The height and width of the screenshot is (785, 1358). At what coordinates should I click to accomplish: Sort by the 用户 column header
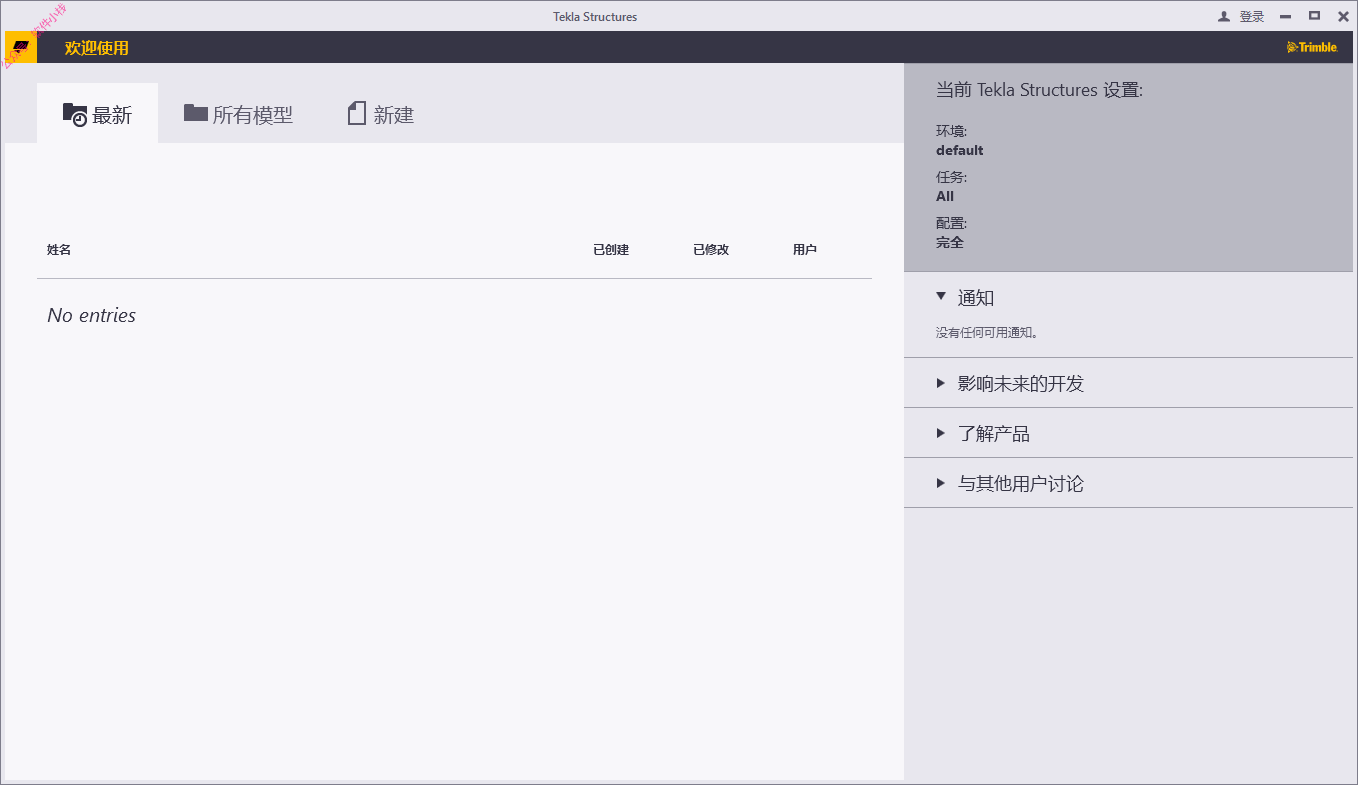[805, 250]
